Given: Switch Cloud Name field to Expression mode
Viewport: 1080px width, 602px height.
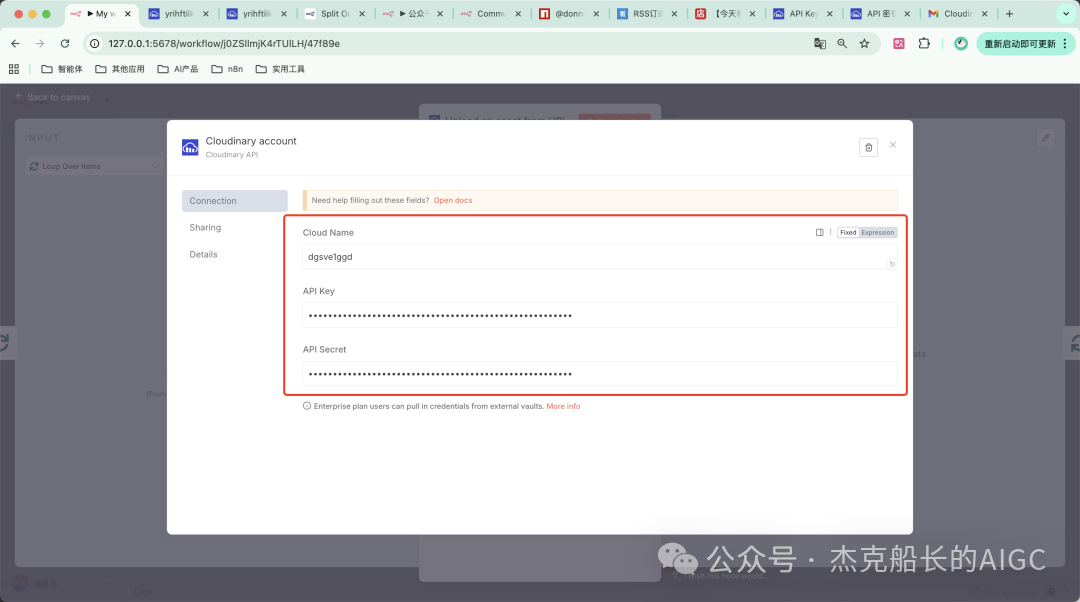Looking at the screenshot, I should point(878,232).
